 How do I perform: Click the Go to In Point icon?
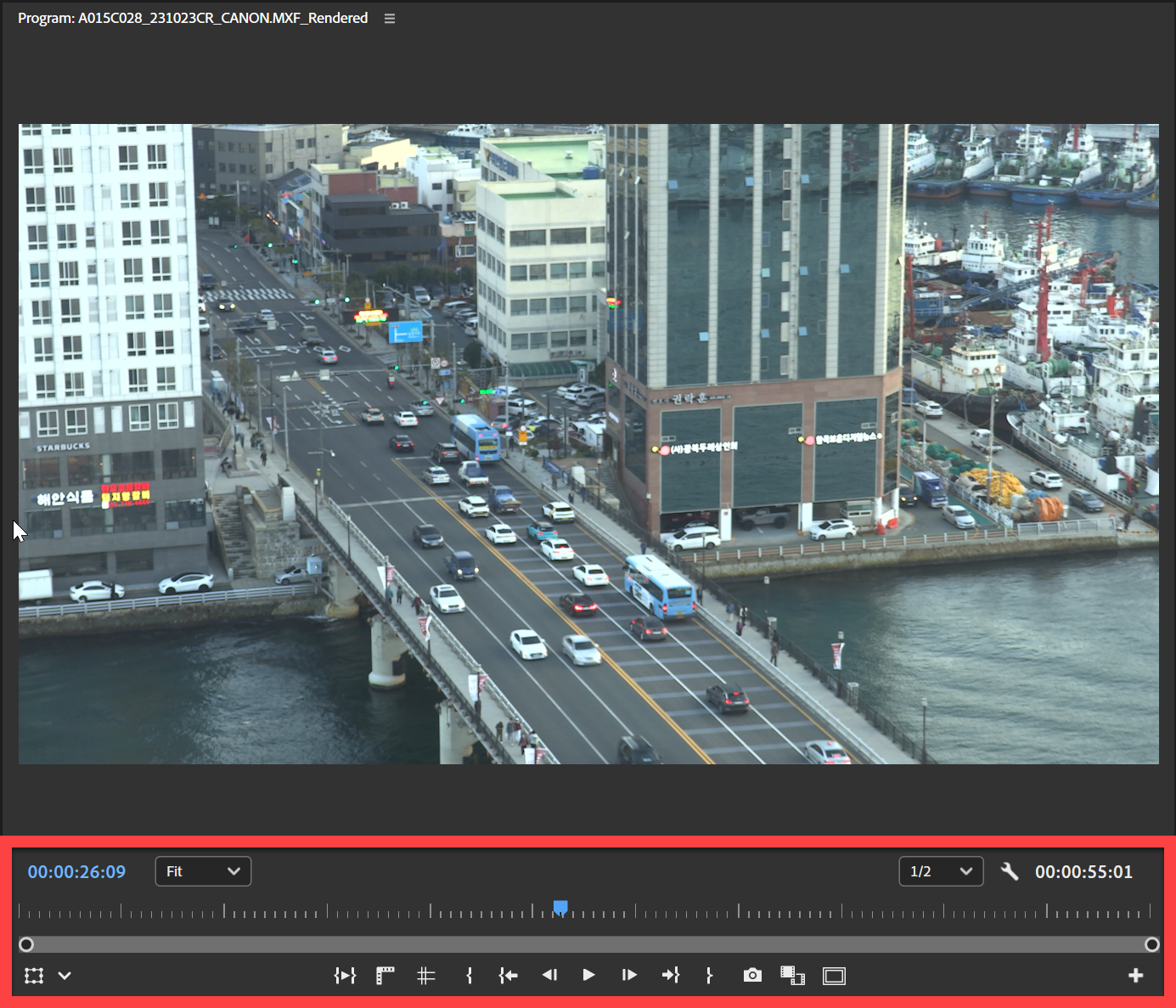[508, 975]
